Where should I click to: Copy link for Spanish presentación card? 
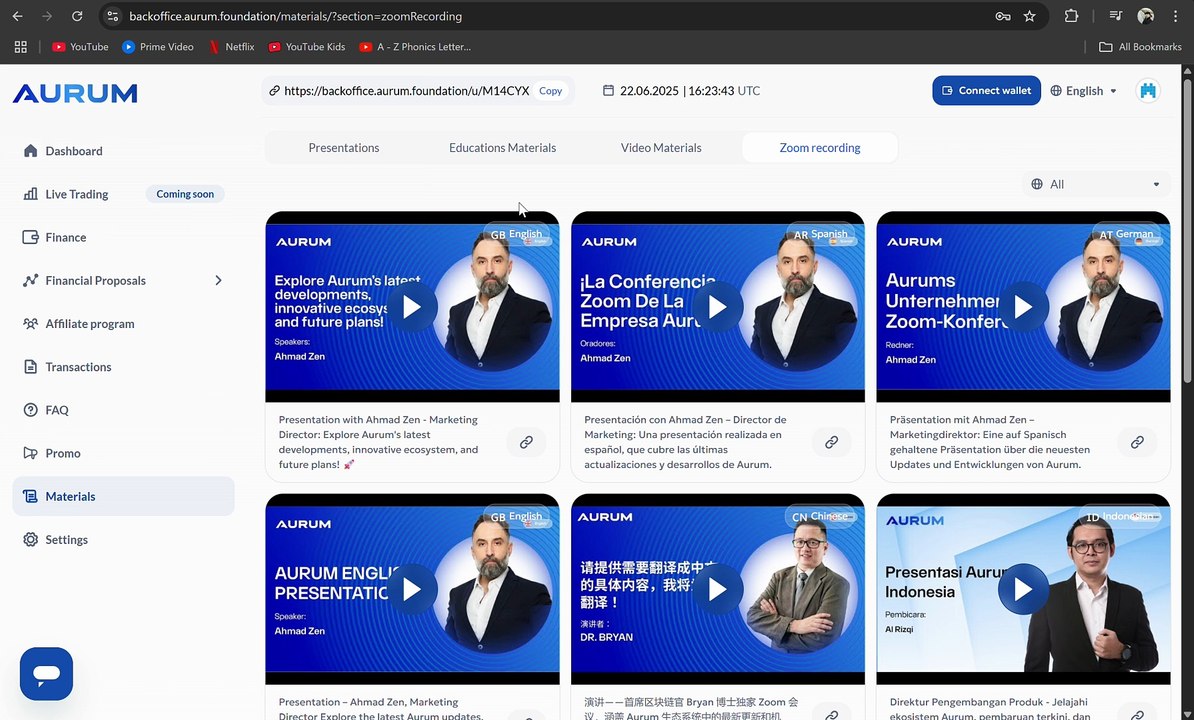[832, 442]
